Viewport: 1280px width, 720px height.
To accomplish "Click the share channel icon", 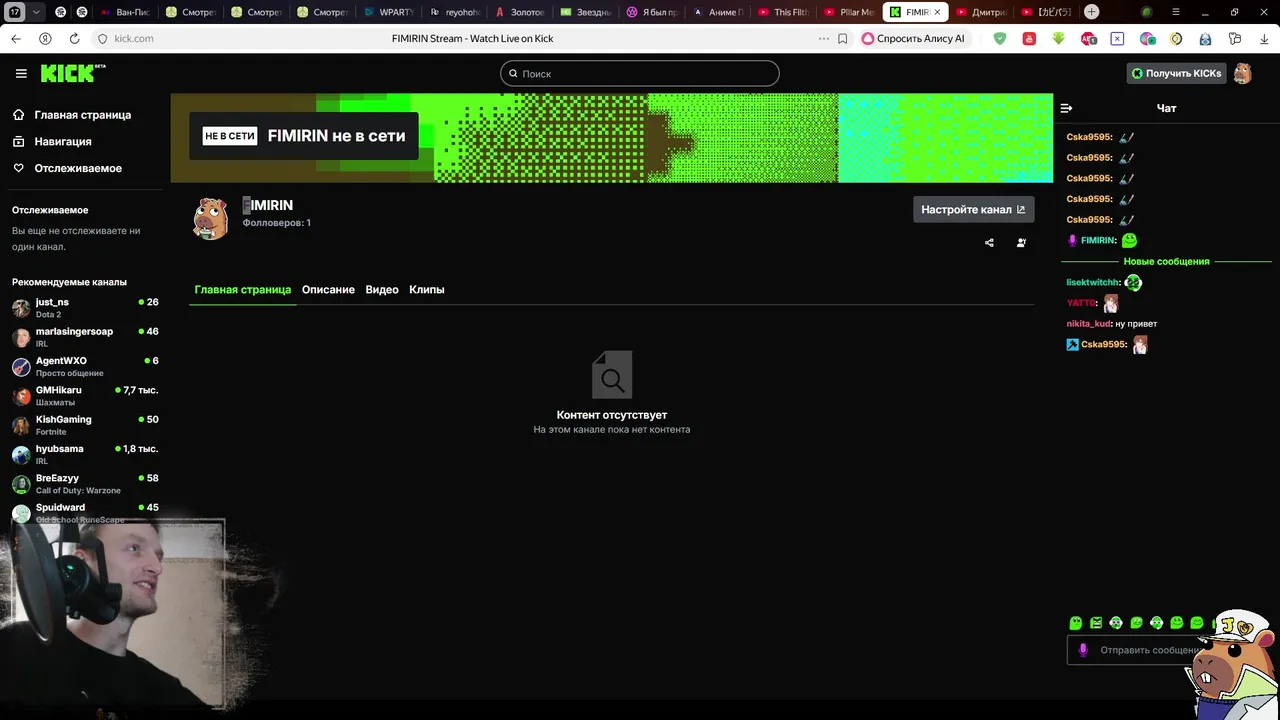I will pyautogui.click(x=989, y=242).
